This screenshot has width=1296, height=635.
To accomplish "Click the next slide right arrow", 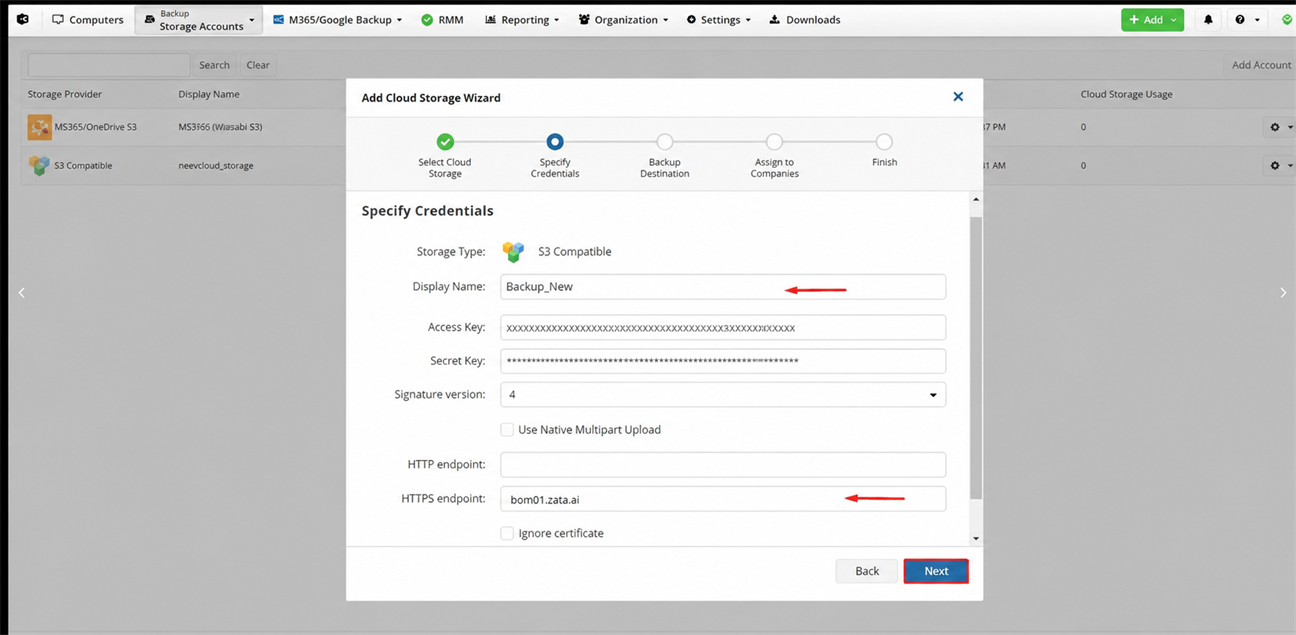I will tap(1283, 292).
